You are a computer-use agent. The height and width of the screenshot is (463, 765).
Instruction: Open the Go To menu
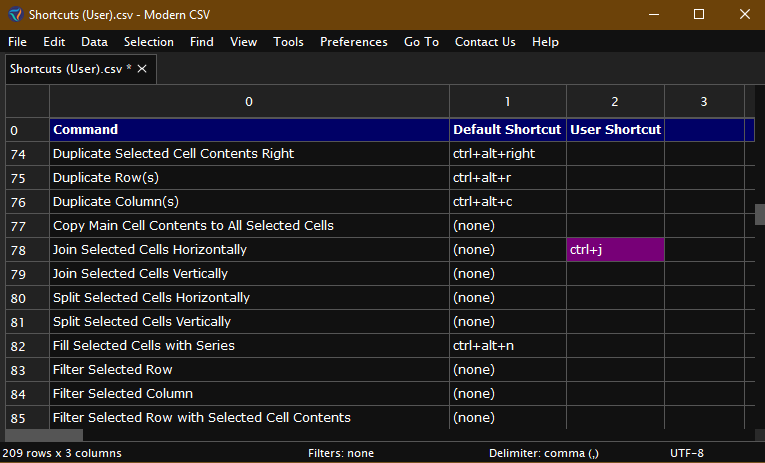(x=421, y=42)
